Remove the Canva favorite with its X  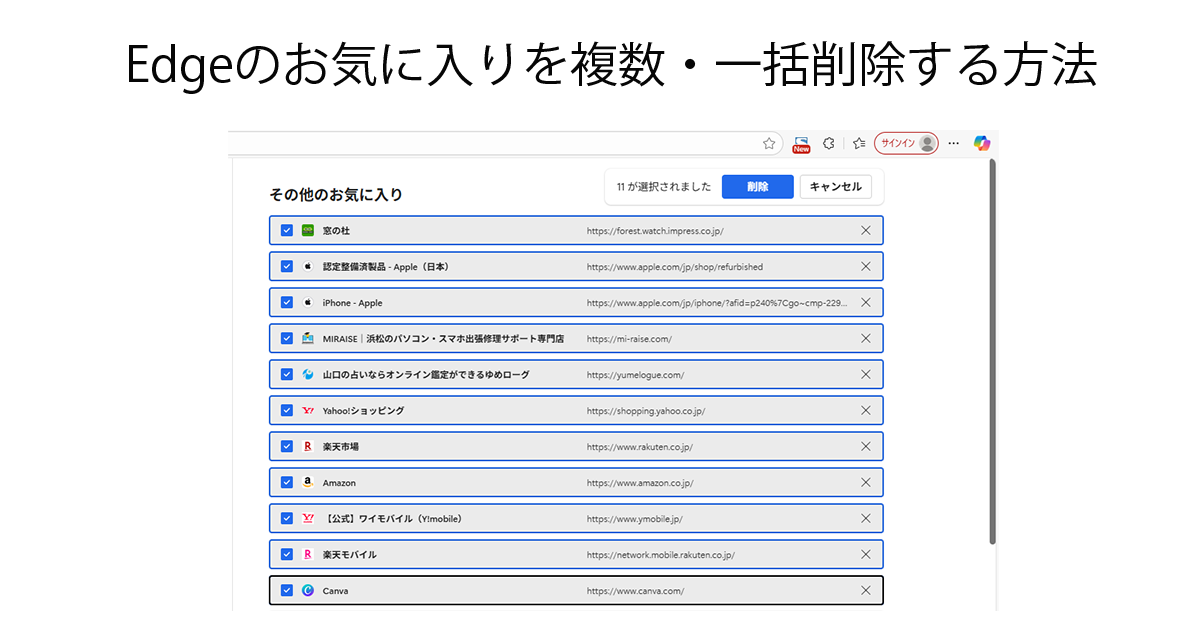coord(866,591)
